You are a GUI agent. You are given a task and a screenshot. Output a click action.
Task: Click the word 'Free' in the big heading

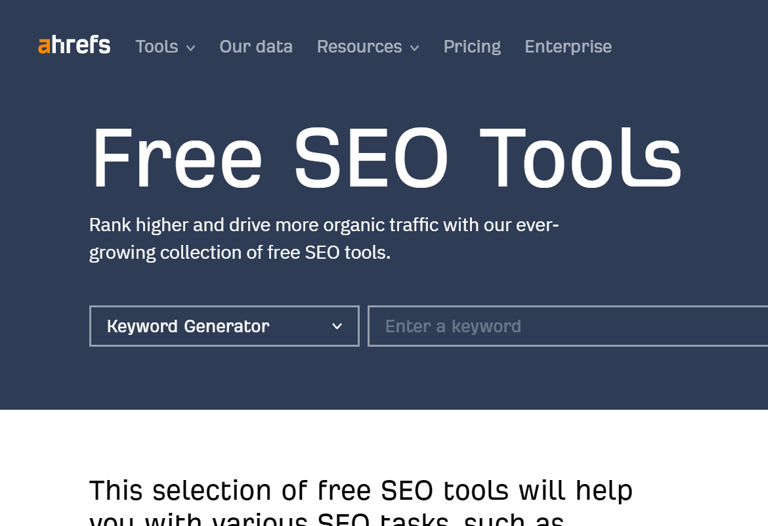pyautogui.click(x=177, y=158)
